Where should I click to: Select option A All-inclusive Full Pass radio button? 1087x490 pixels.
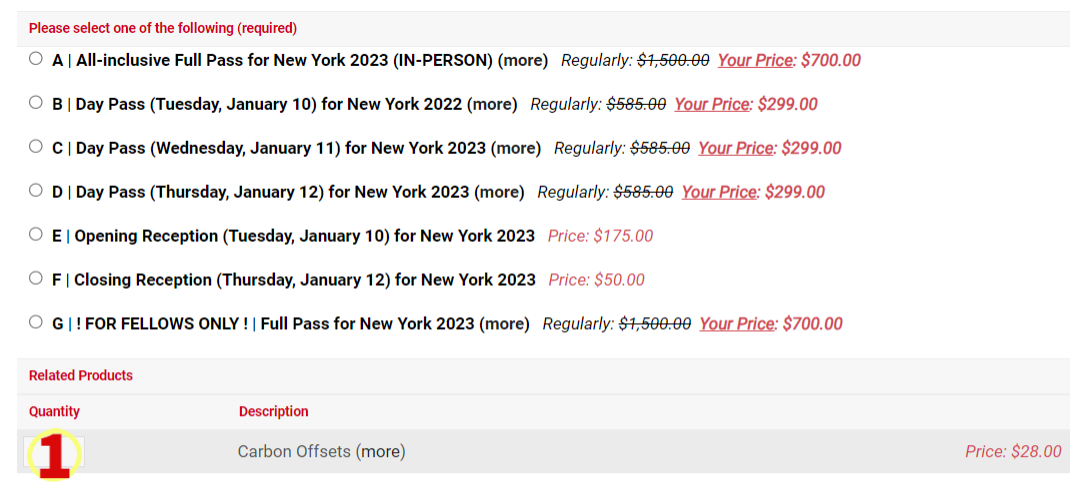(x=36, y=58)
